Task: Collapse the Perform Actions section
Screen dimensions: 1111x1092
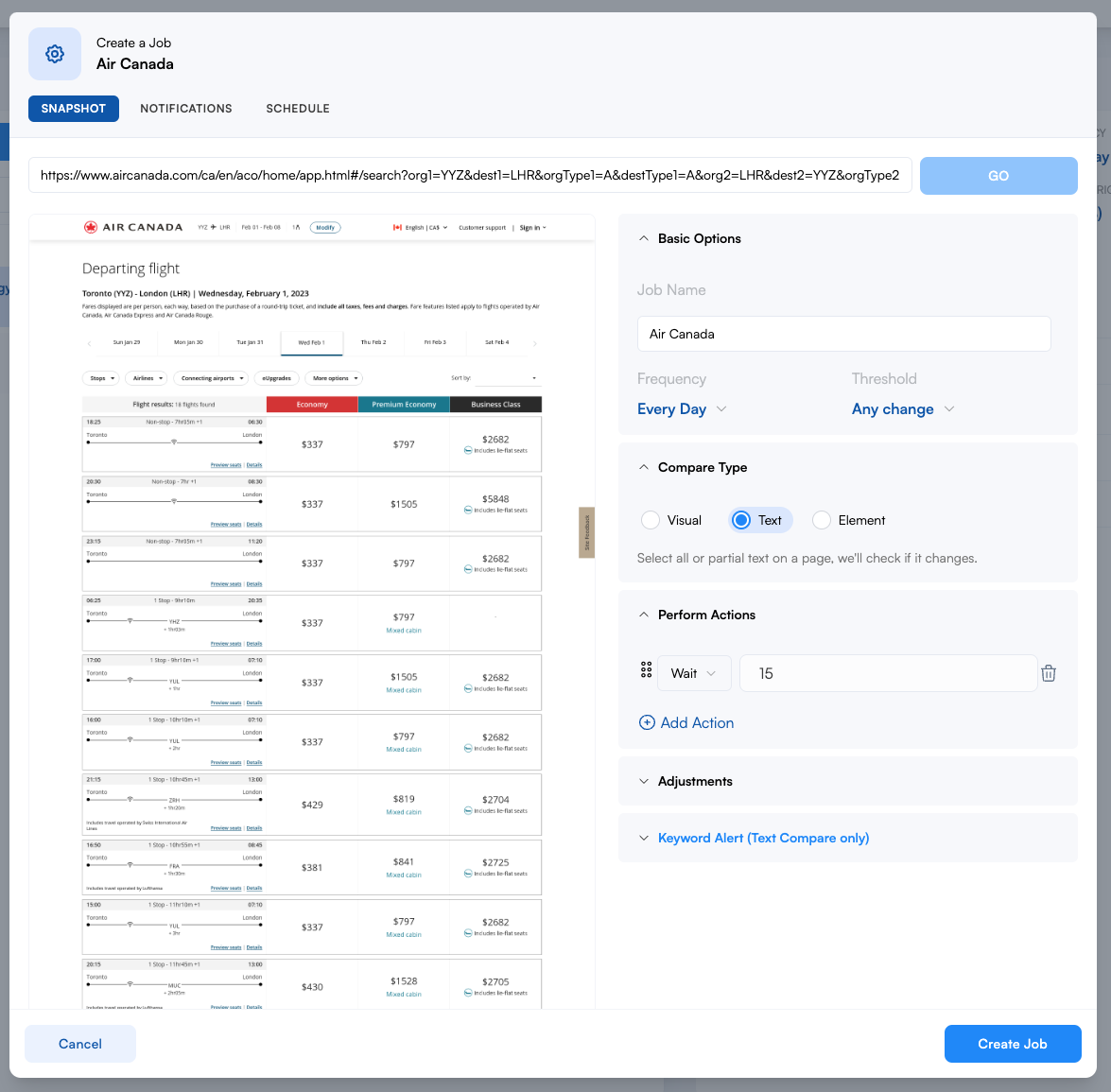Action: 643,615
